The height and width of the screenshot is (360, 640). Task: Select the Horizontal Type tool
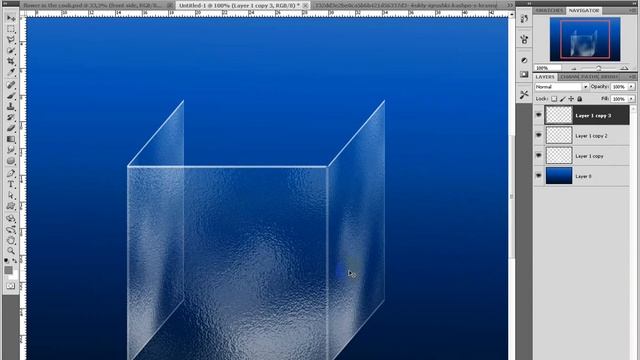pyautogui.click(x=11, y=184)
